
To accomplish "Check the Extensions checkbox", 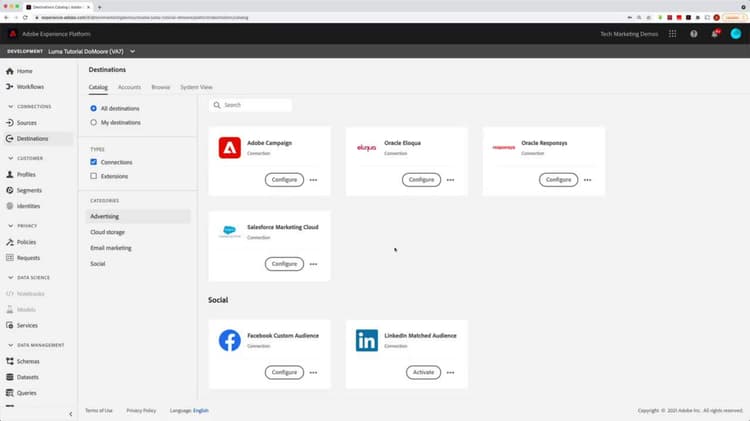I will [x=93, y=176].
